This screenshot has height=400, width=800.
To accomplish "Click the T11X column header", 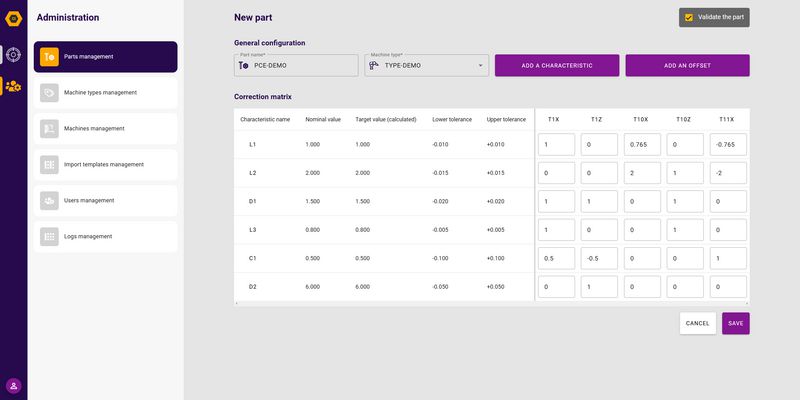I will pos(727,119).
